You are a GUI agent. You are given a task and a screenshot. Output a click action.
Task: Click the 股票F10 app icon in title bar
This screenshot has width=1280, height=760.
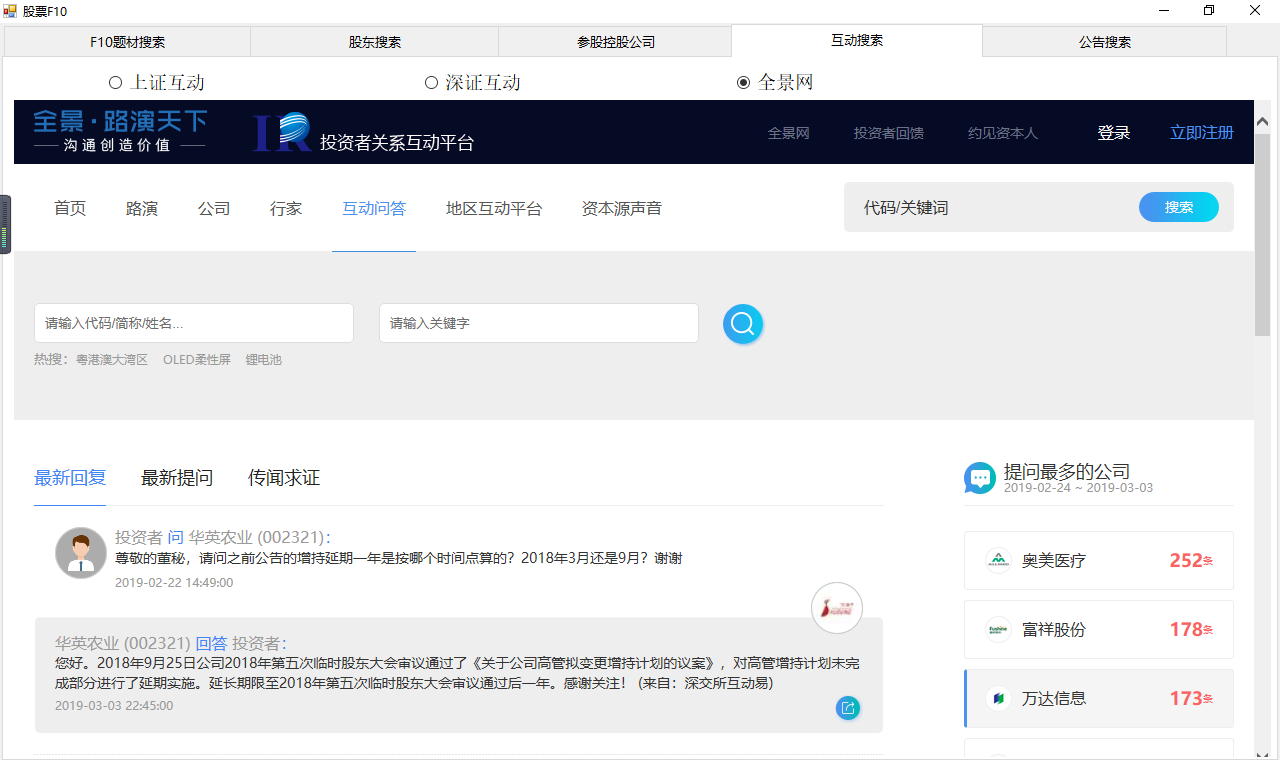(11, 11)
